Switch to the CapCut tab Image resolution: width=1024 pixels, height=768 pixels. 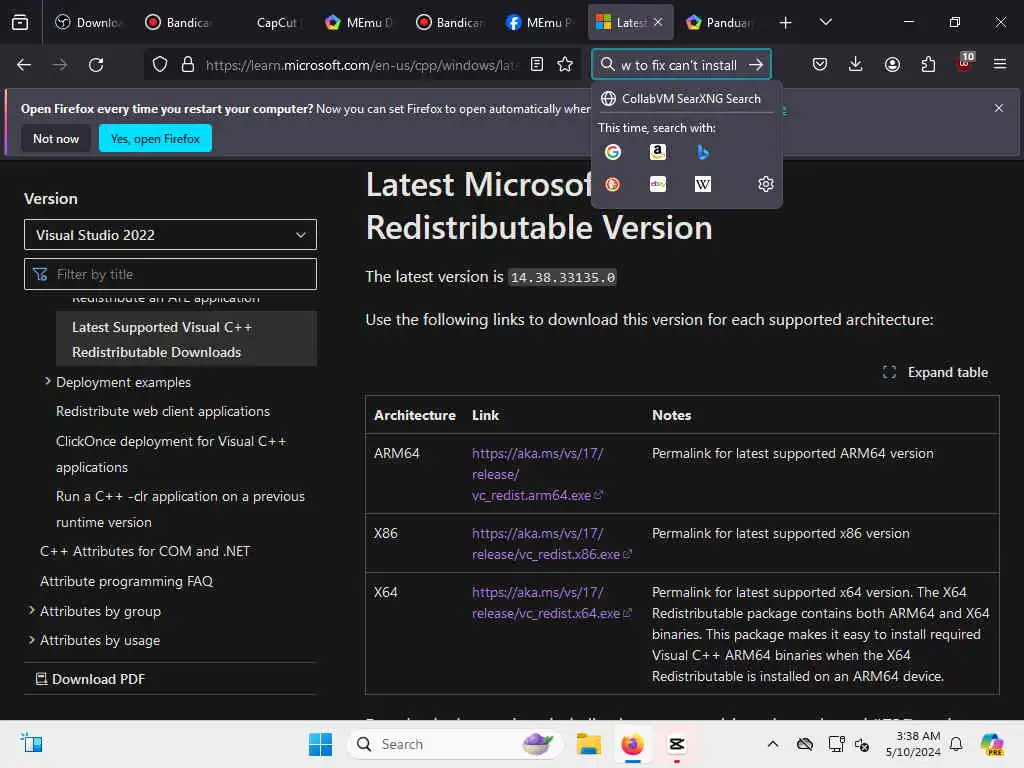click(x=269, y=23)
